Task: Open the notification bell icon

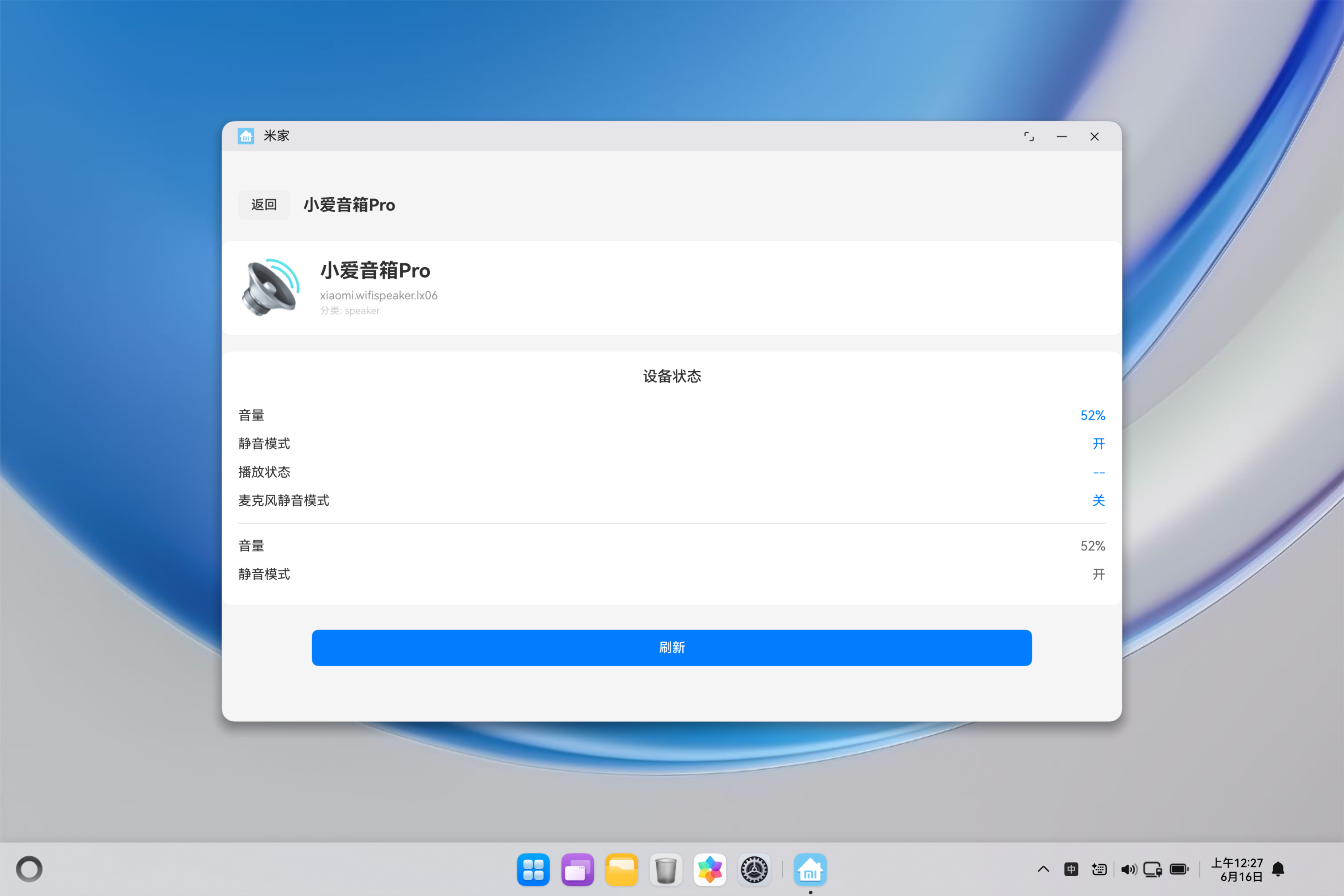Action: (x=1278, y=870)
